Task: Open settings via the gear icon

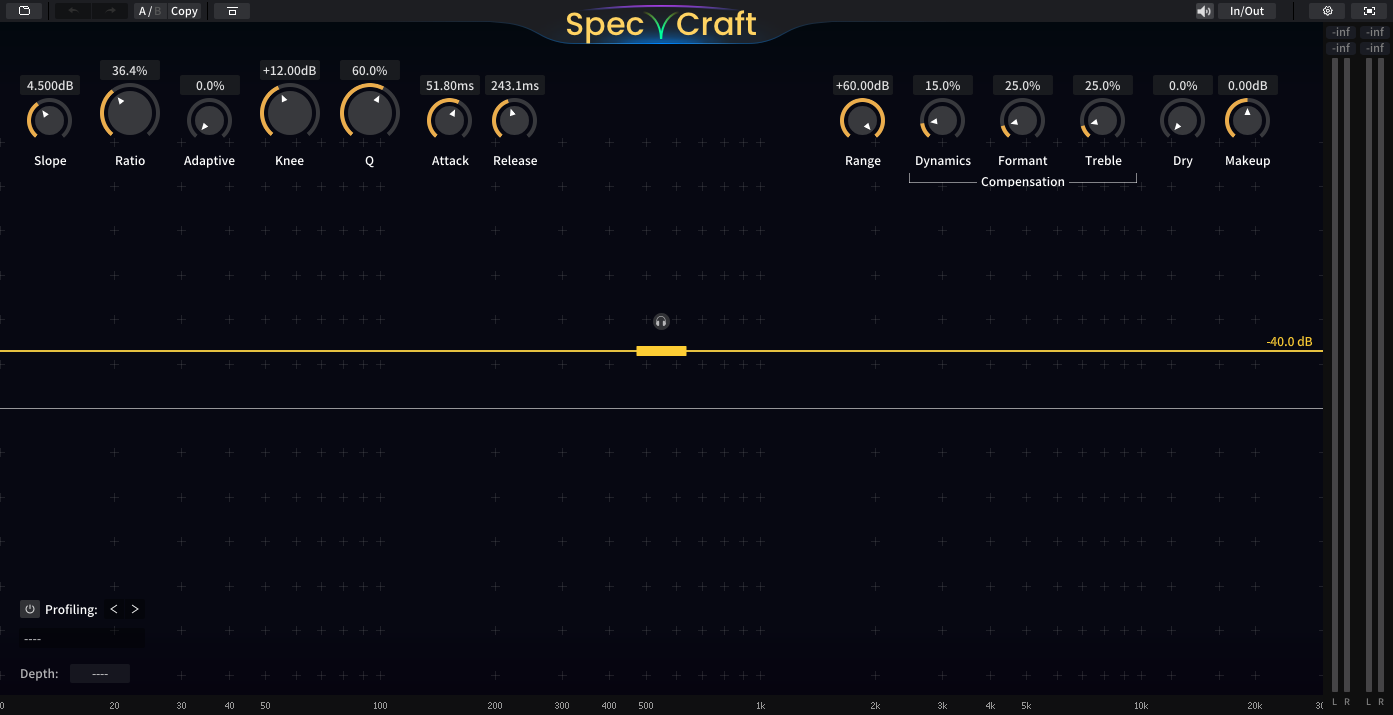Action: pyautogui.click(x=1327, y=11)
